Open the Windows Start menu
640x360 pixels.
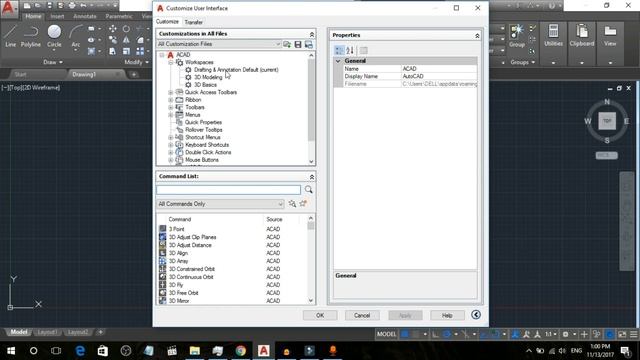11,351
